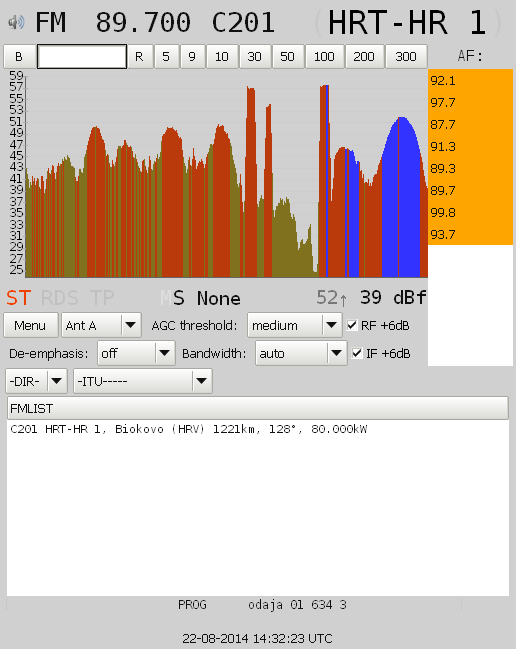Click the R button

[x=139, y=56]
